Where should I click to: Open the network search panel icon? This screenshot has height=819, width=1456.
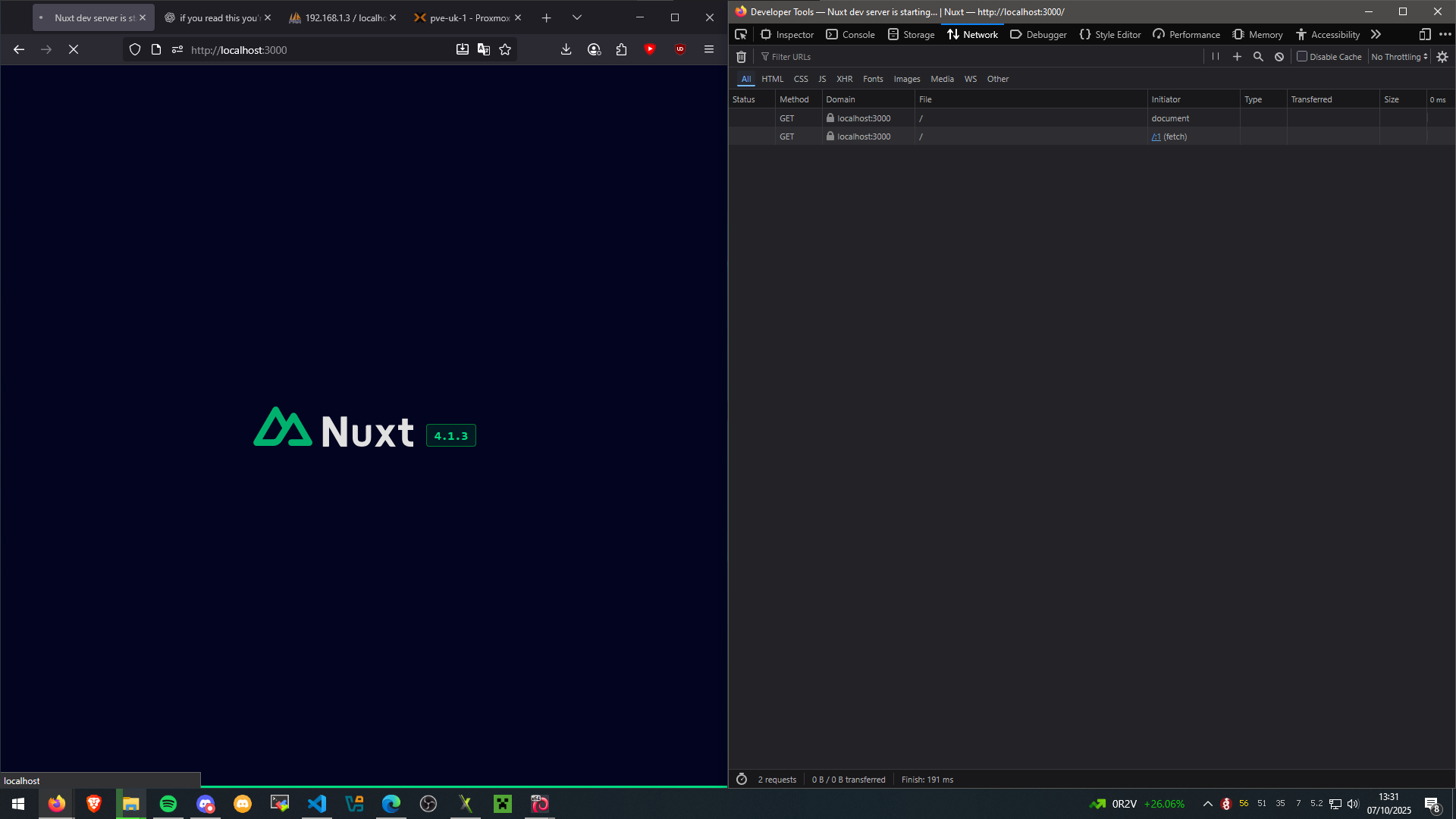click(1258, 57)
